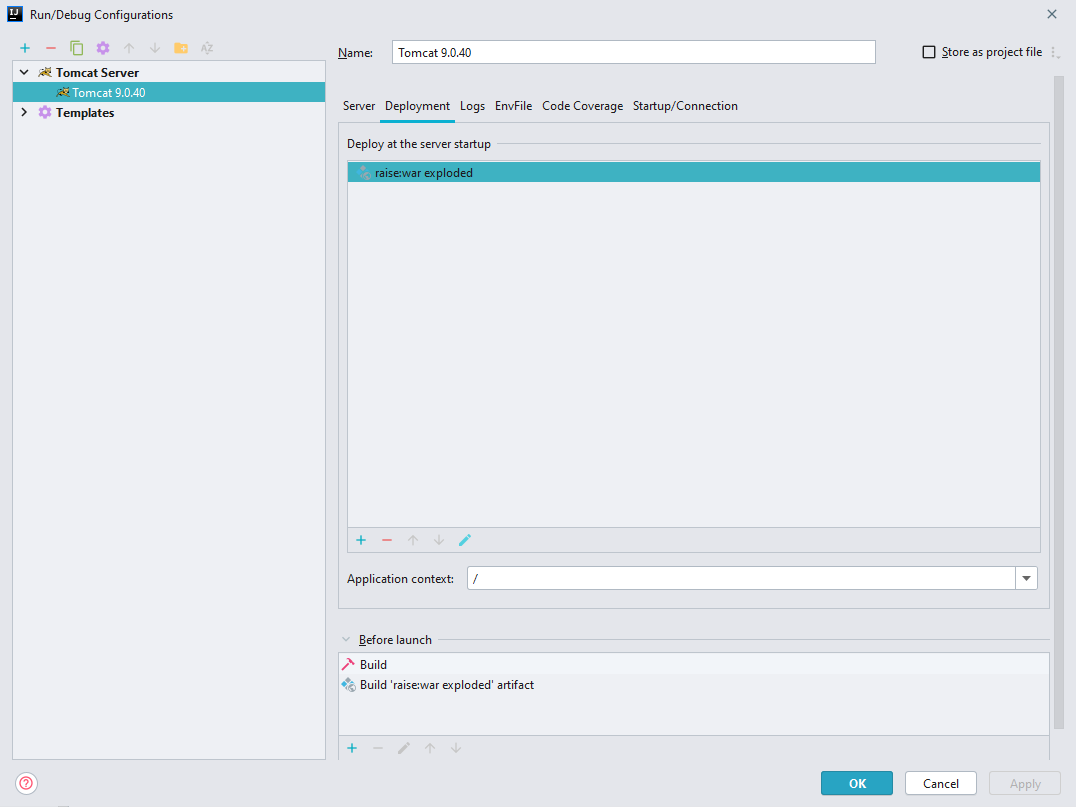Remove selected configuration with minus icon

point(51,48)
